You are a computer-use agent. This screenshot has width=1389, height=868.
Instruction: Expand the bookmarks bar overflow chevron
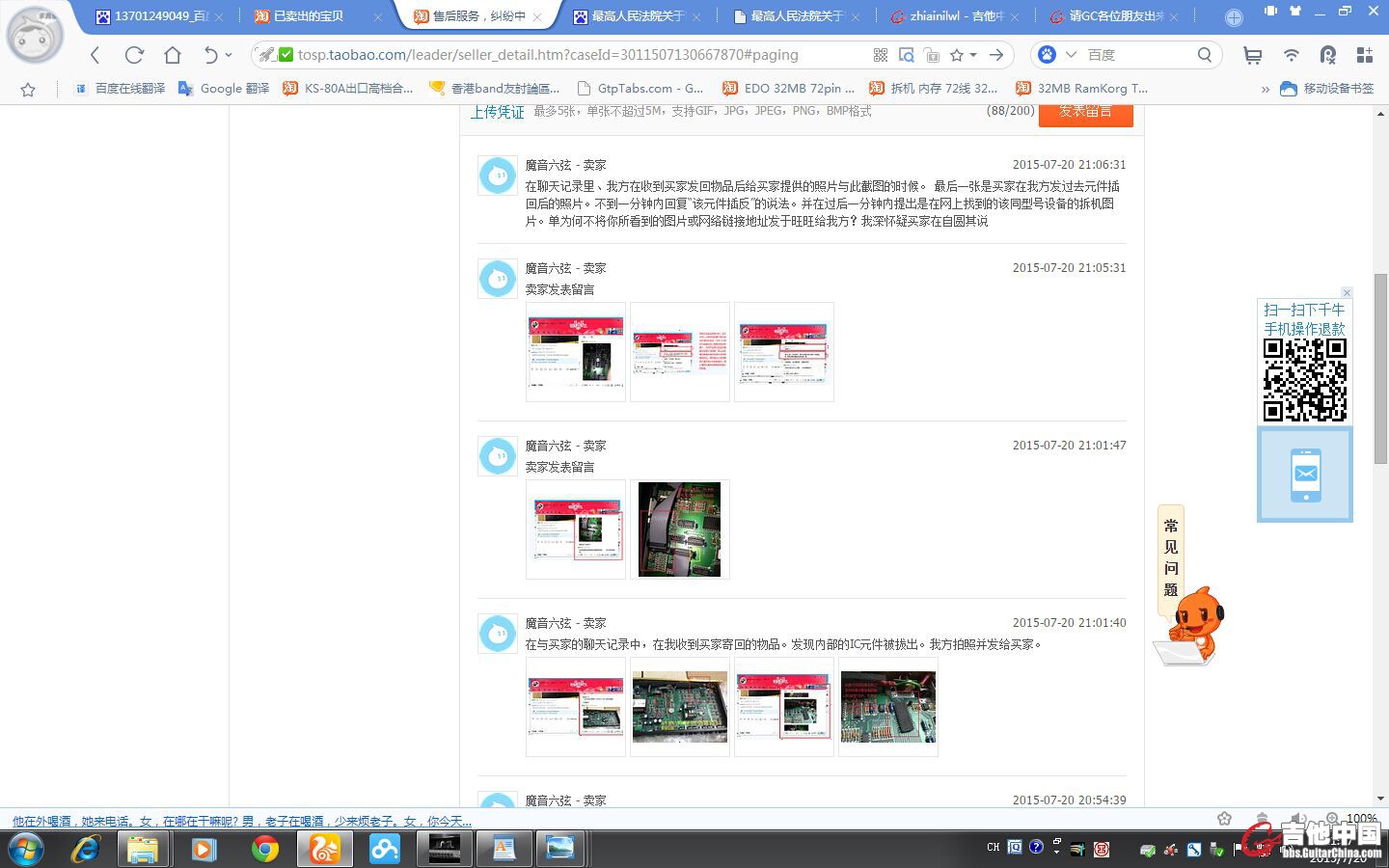[1265, 89]
